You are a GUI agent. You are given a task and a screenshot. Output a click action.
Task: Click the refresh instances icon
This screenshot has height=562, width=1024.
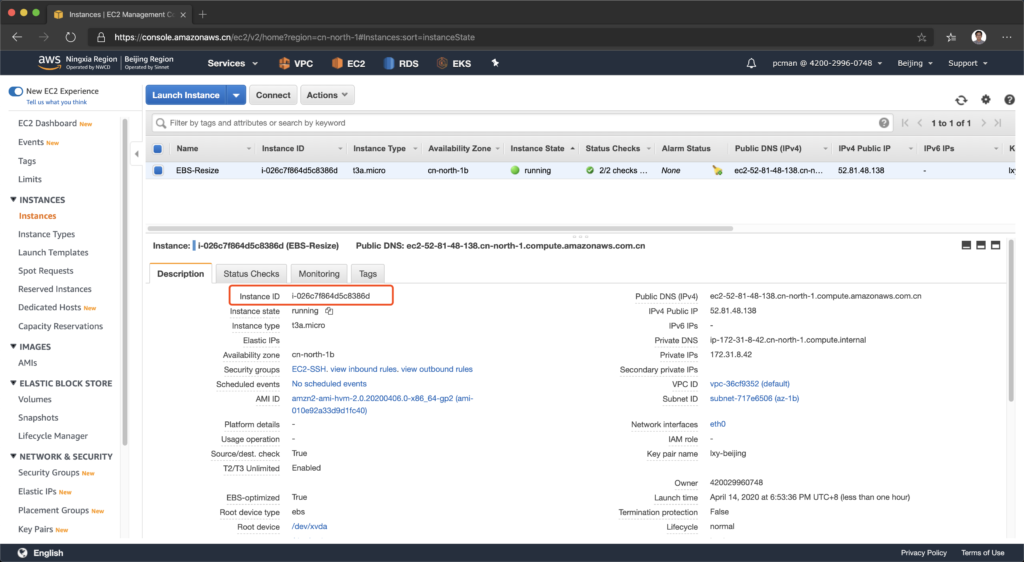click(x=961, y=100)
